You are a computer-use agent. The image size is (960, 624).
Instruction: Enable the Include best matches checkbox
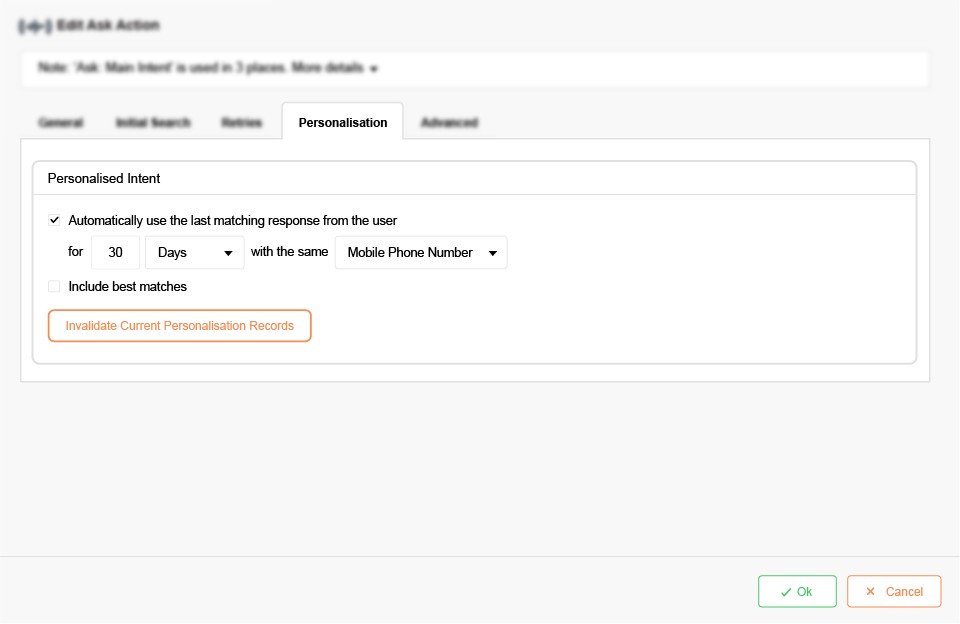pos(54,287)
